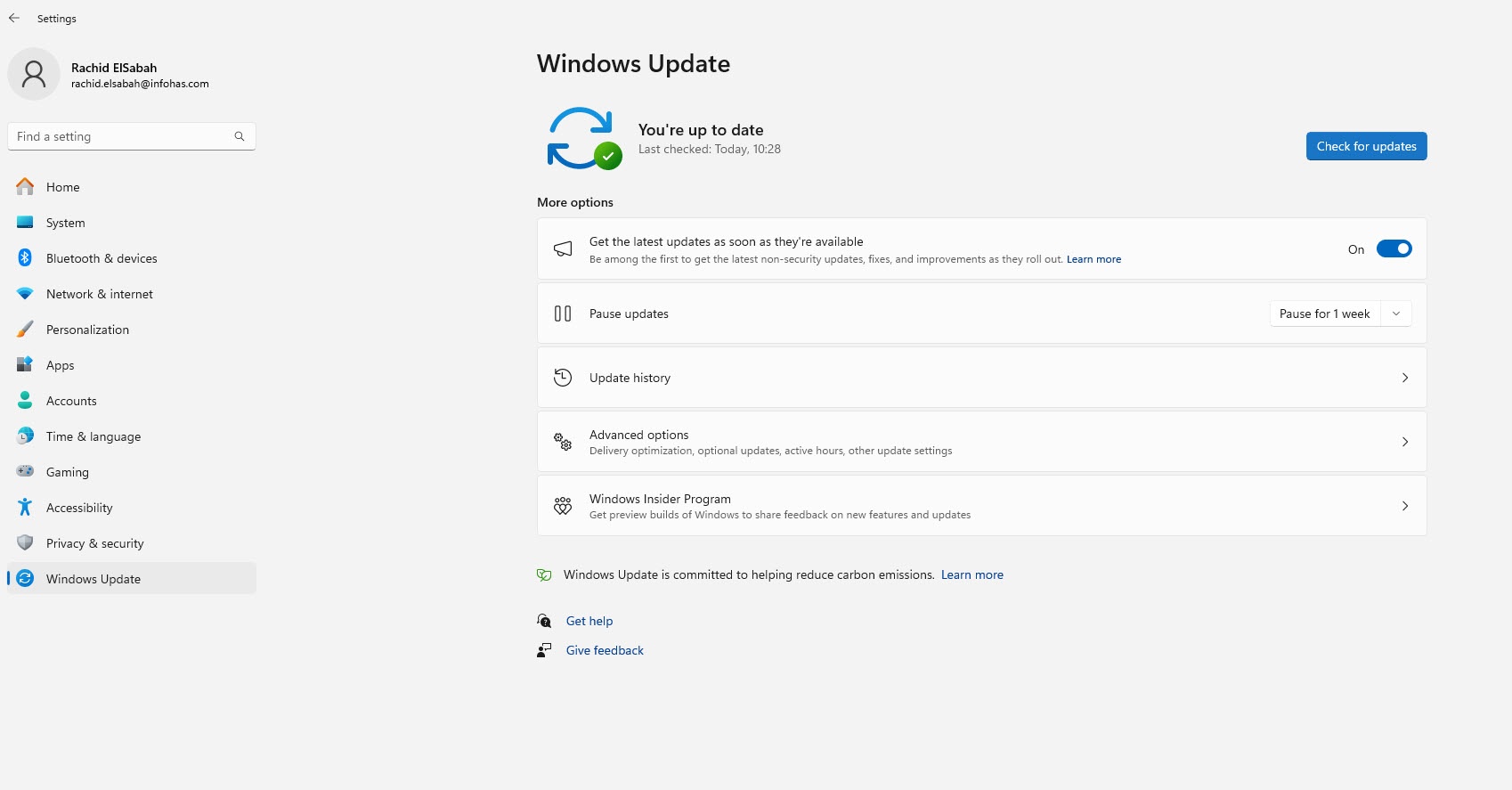This screenshot has width=1512, height=790.
Task: Click the Windows Insider Program icon
Action: click(x=563, y=506)
